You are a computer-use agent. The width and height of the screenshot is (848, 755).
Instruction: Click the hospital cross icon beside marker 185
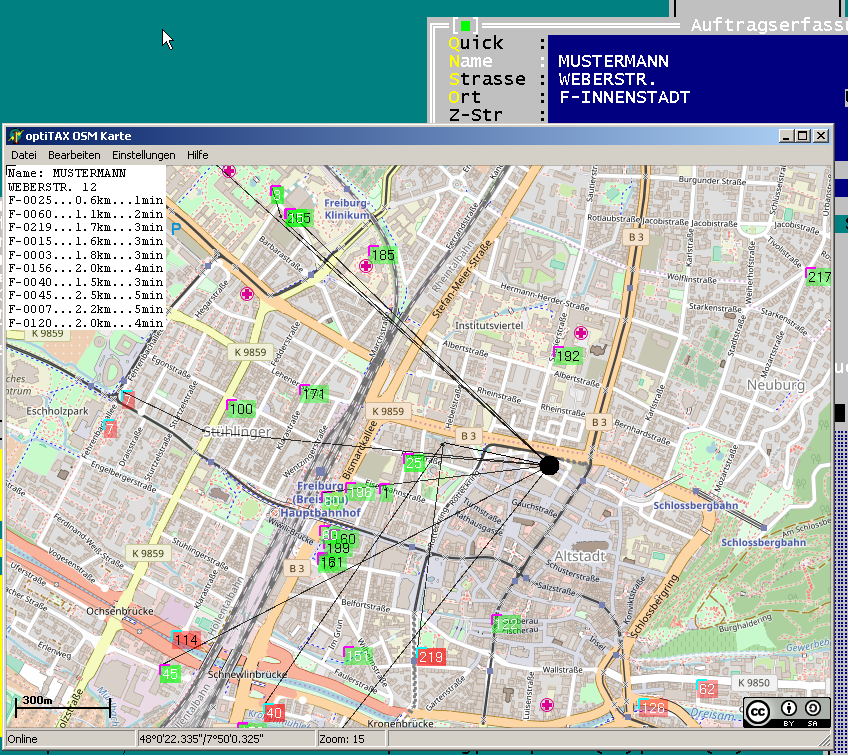366,266
